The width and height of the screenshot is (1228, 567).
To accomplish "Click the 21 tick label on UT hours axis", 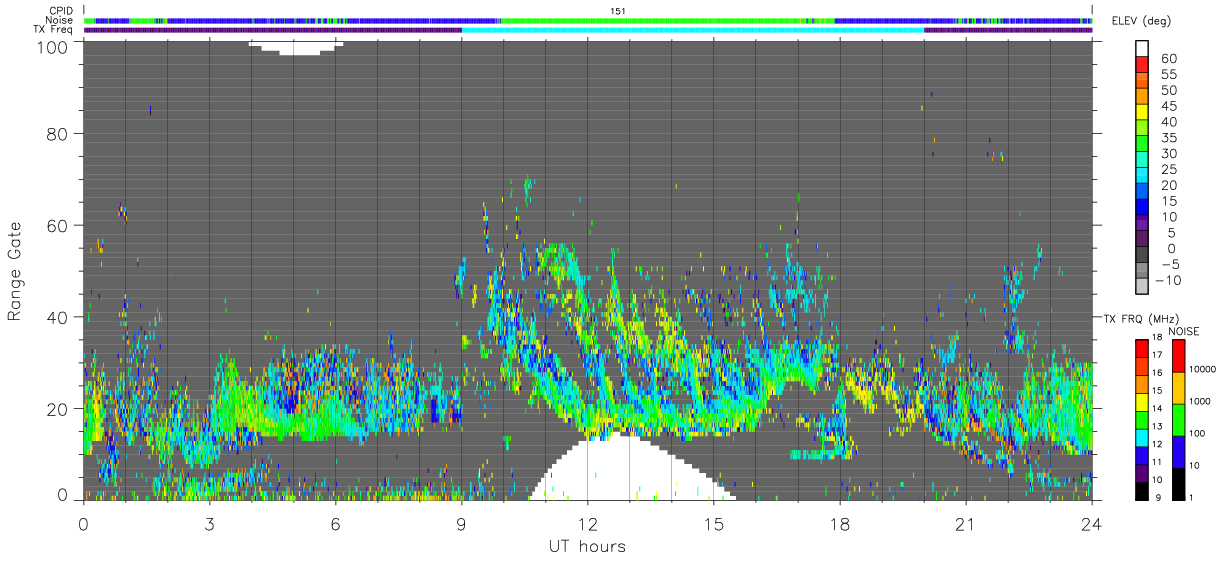I will [965, 524].
